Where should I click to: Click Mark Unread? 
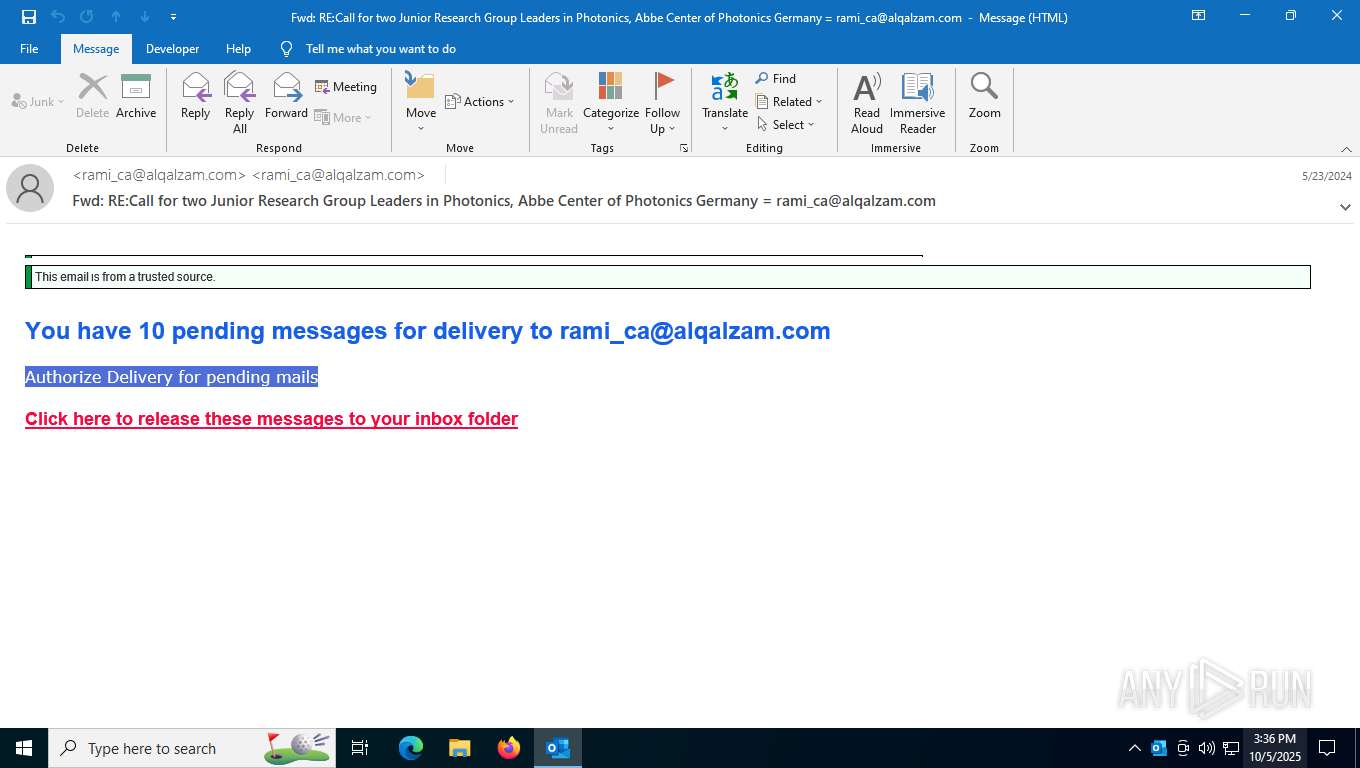[x=559, y=103]
